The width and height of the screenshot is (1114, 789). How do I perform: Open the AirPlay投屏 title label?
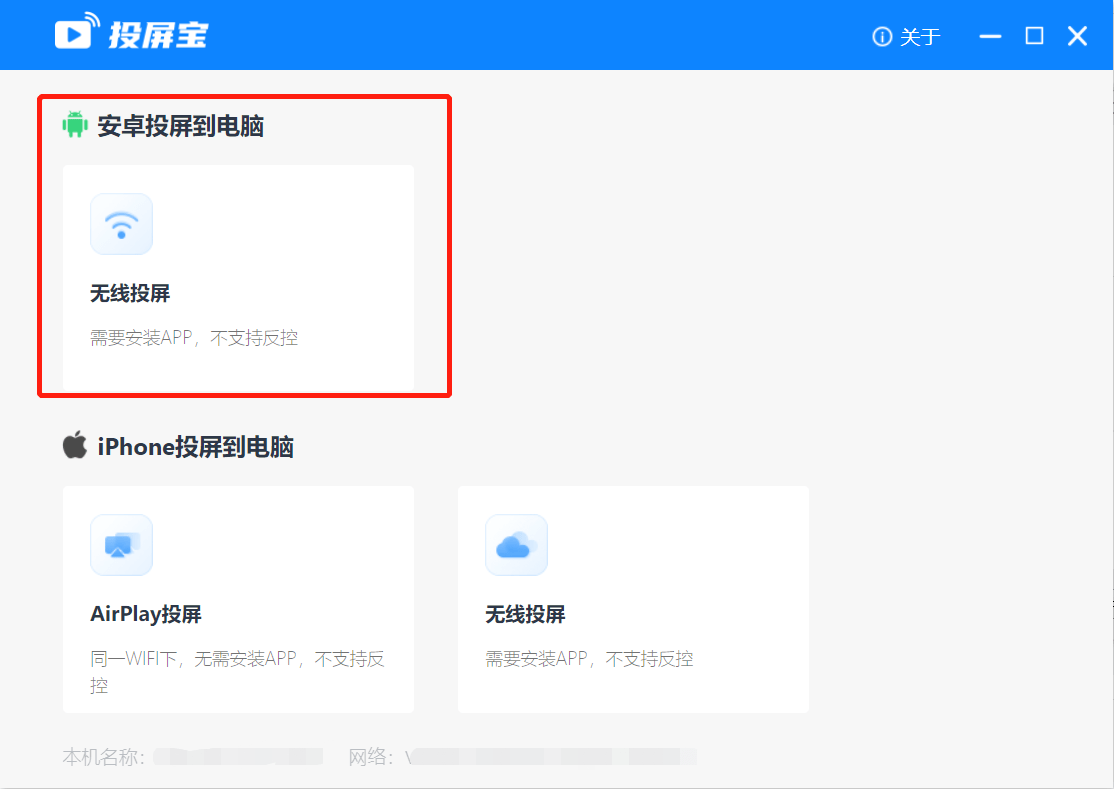tap(146, 614)
